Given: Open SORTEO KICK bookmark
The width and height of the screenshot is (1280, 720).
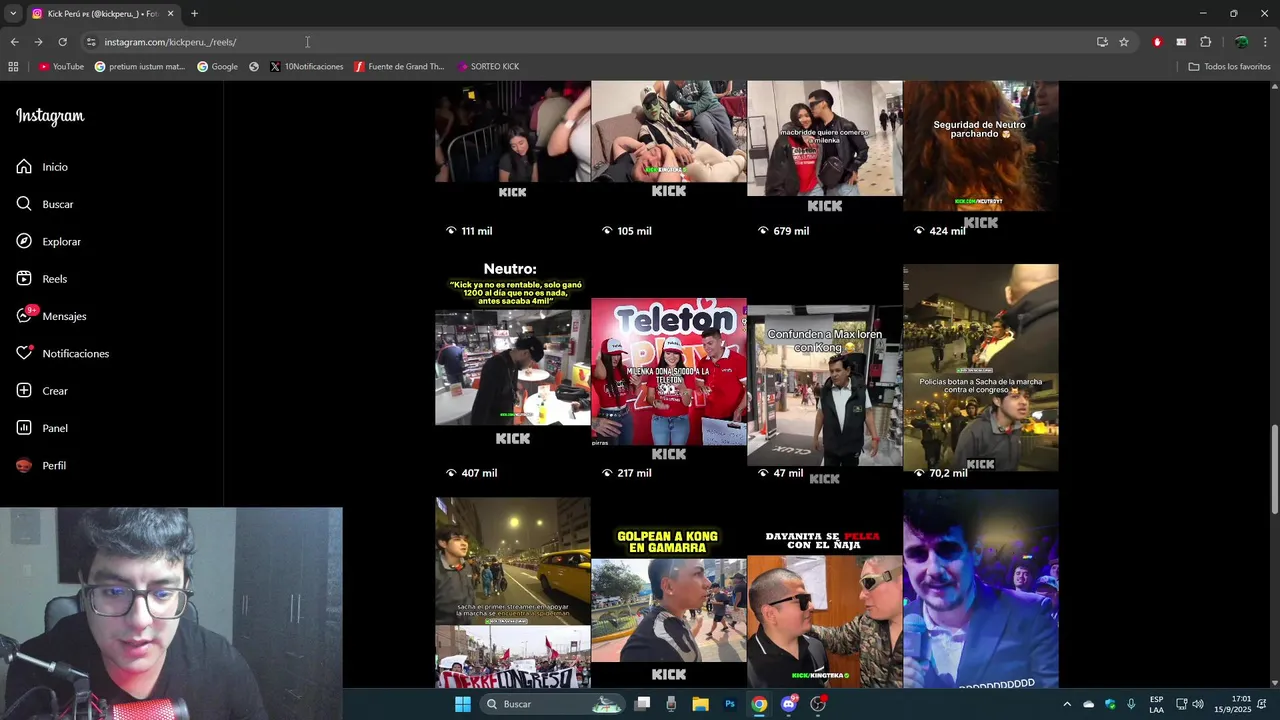Looking at the screenshot, I should [x=488, y=66].
